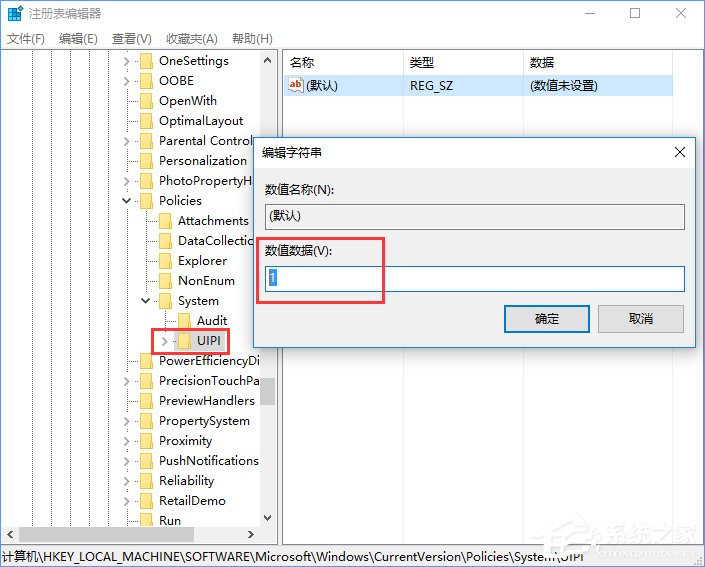Viewport: 705px width, 567px height.
Task: Click the Registry Editor title bar icon
Action: click(x=15, y=13)
